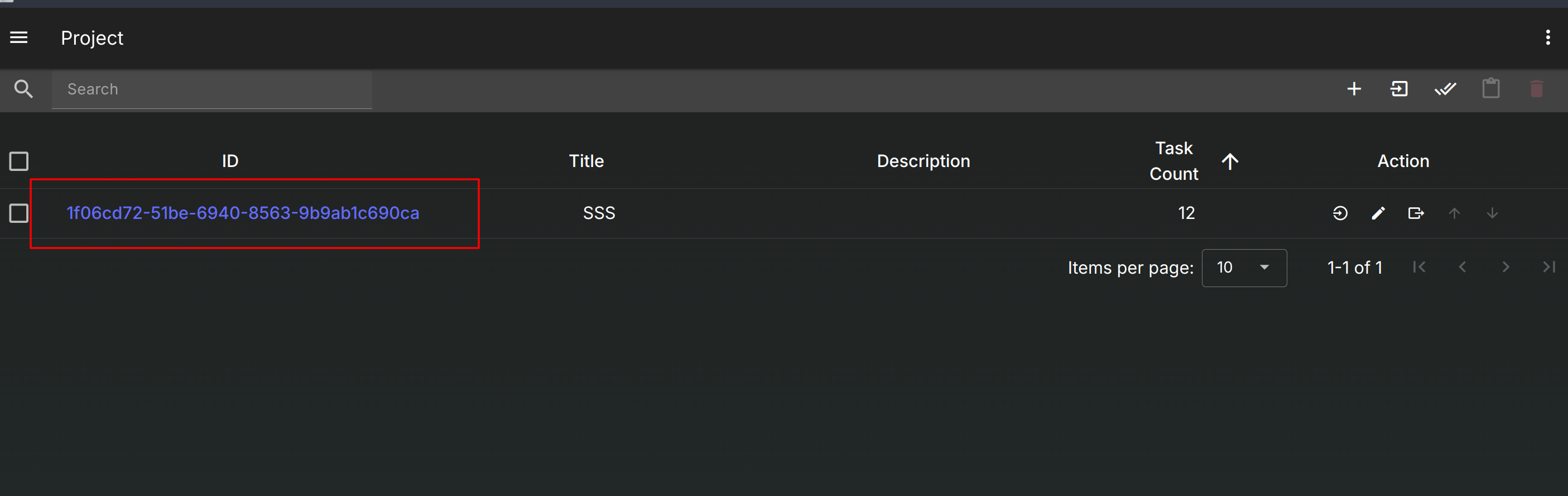Screen dimensions: 1568x496
Task: Check the SSS project row checkbox
Action: 19,213
